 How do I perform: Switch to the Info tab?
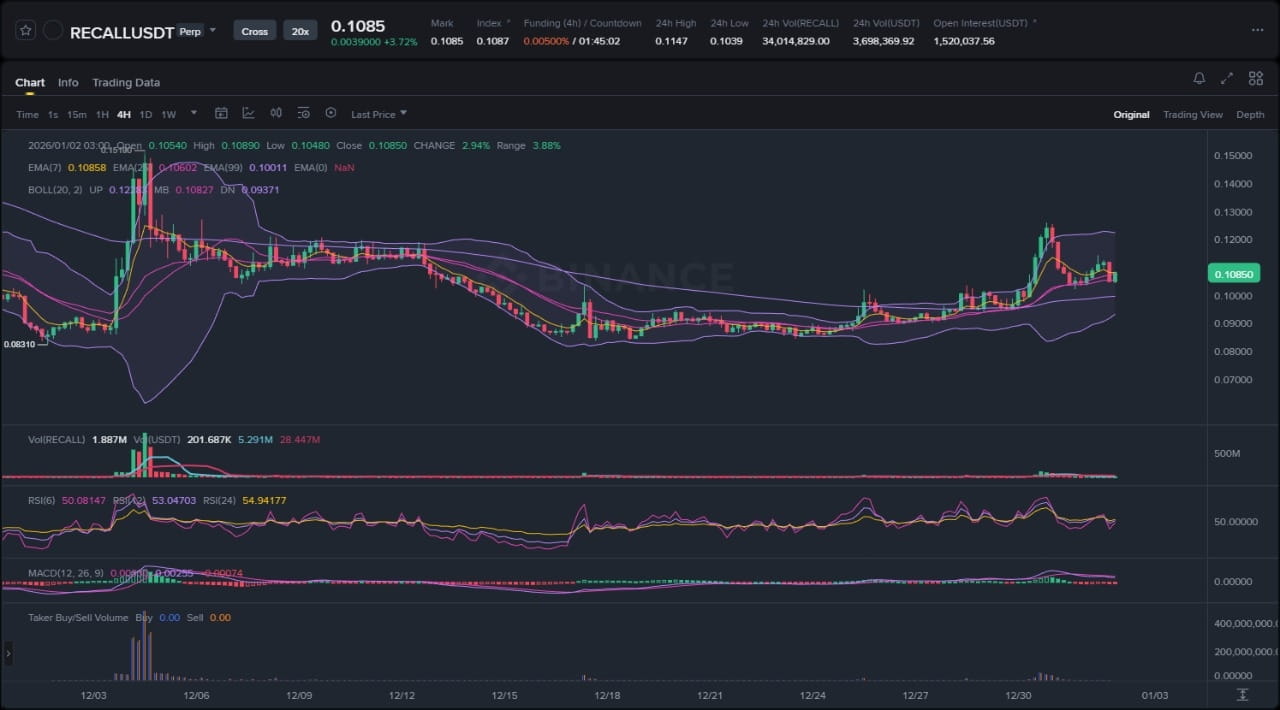[x=68, y=82]
